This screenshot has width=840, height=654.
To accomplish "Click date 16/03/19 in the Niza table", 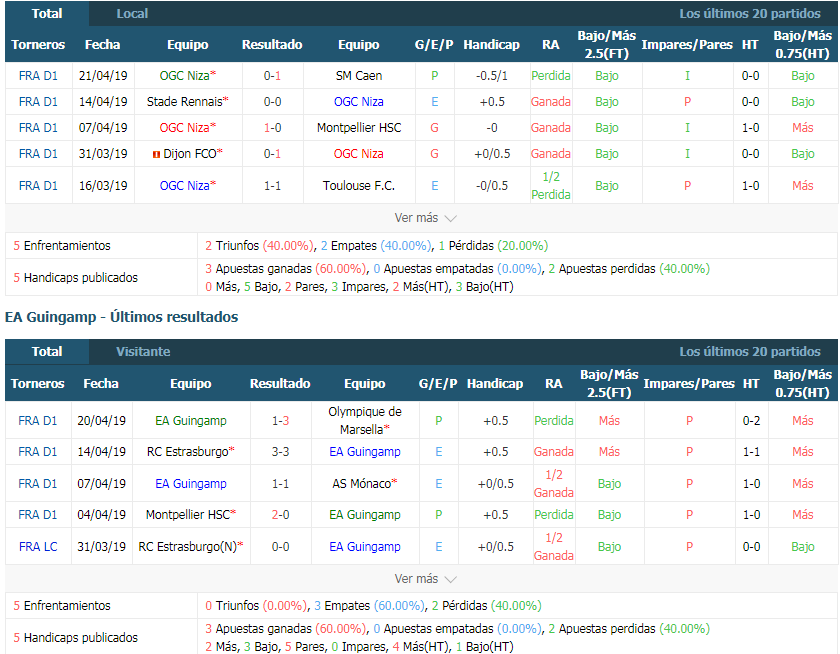I will point(103,185).
